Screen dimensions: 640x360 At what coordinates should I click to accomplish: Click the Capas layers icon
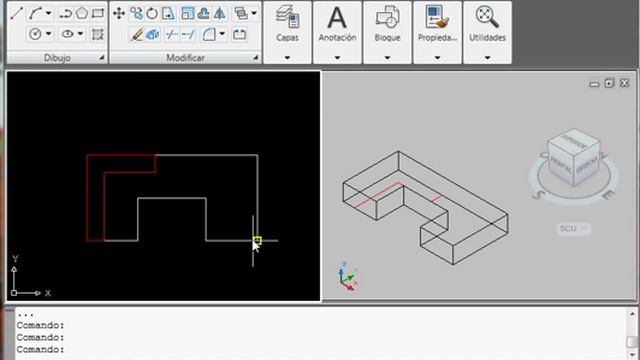[x=287, y=18]
